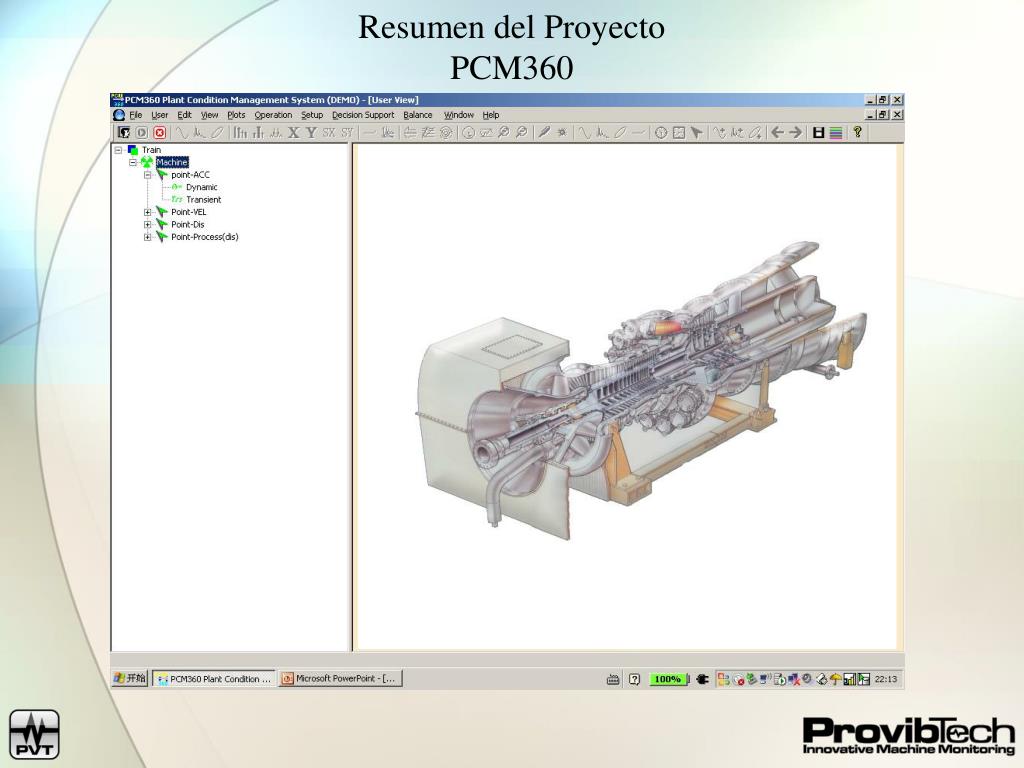Image resolution: width=1024 pixels, height=768 pixels.
Task: Click the forward right-arrow toolbar icon
Action: point(795,133)
